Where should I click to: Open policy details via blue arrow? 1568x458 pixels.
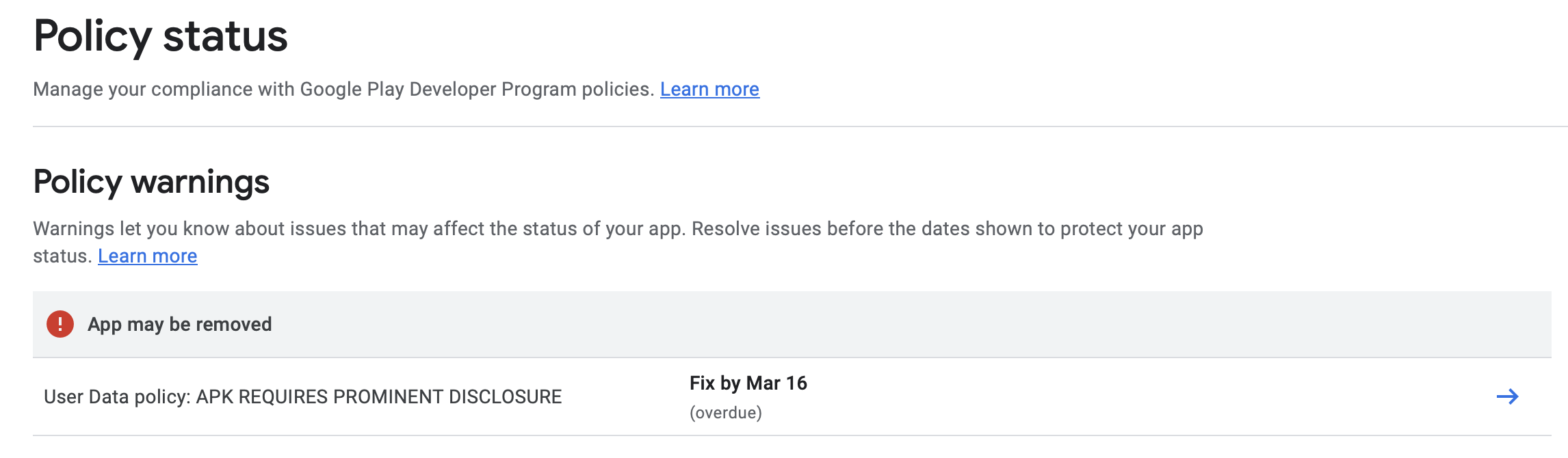tap(1507, 396)
